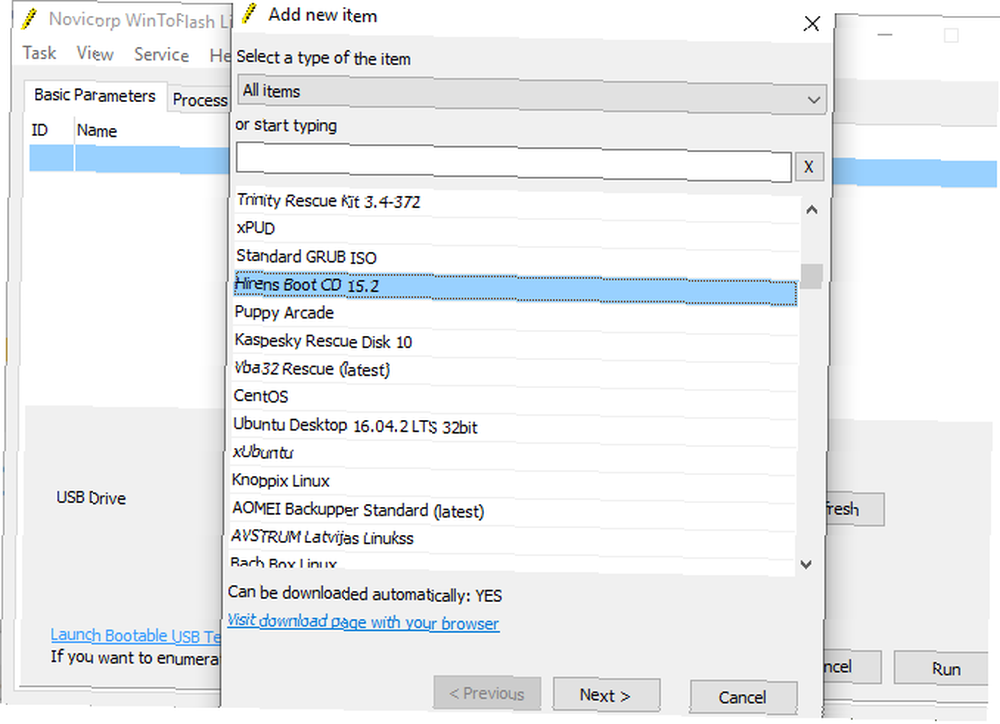The image size is (1000, 724).
Task: Select Hirens Boot CD 15.2 entry
Action: coord(516,288)
